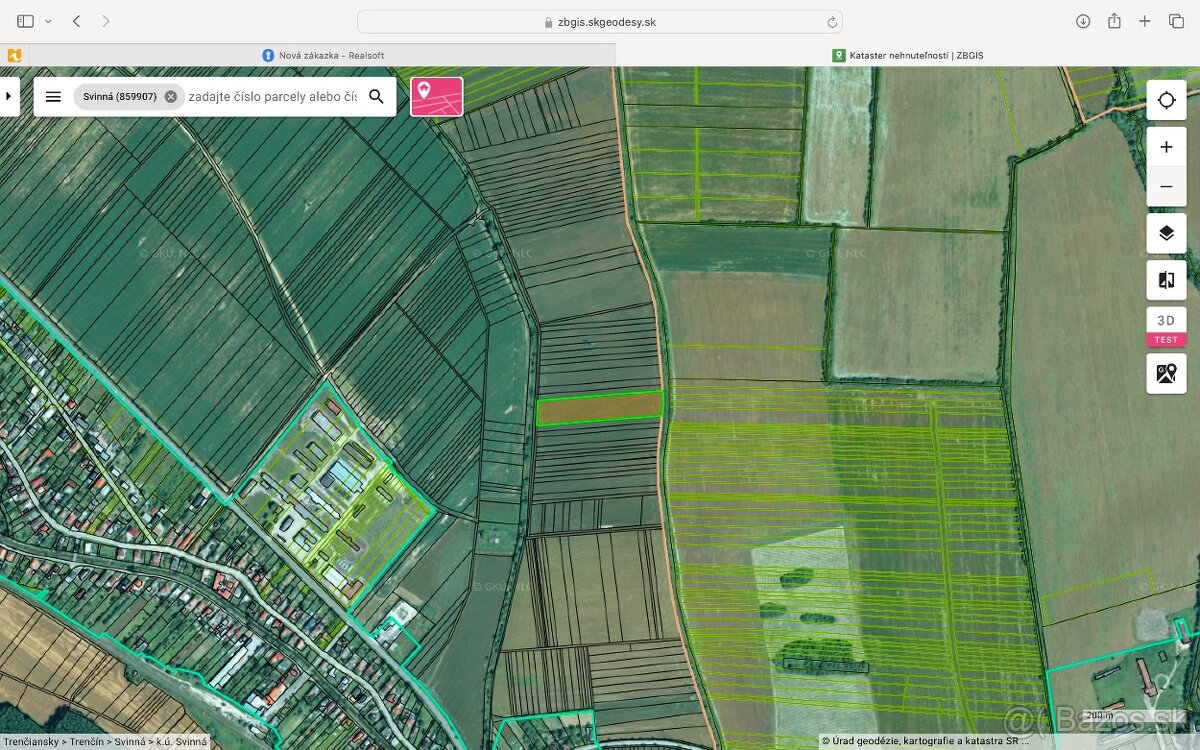Open the hamburger menu
Screen dimensions: 1200x750
pos(54,97)
